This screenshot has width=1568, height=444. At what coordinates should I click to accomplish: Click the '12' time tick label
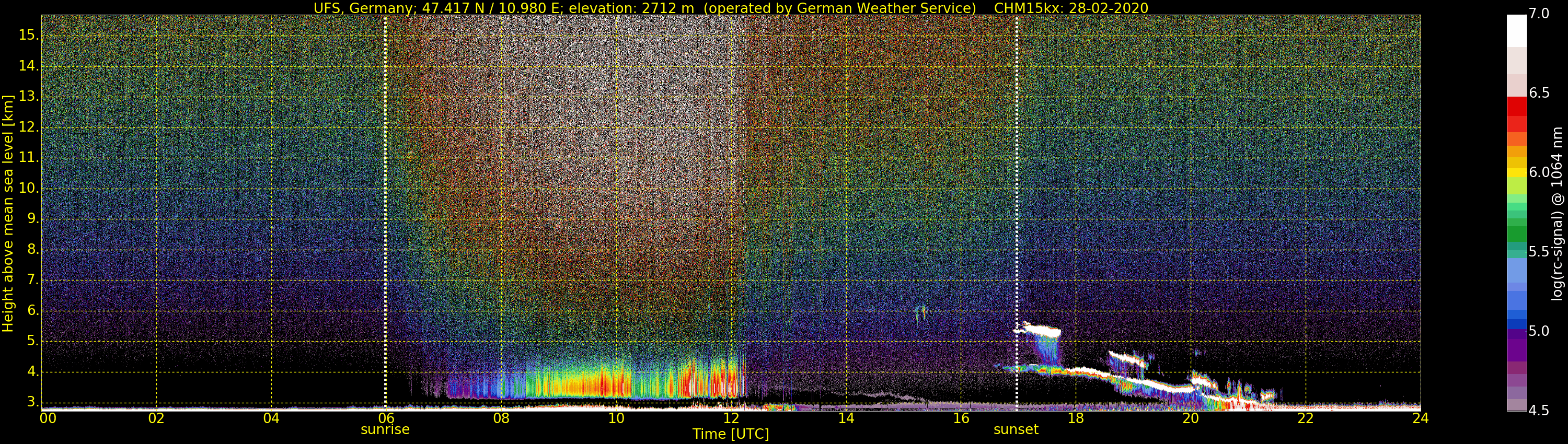(731, 418)
